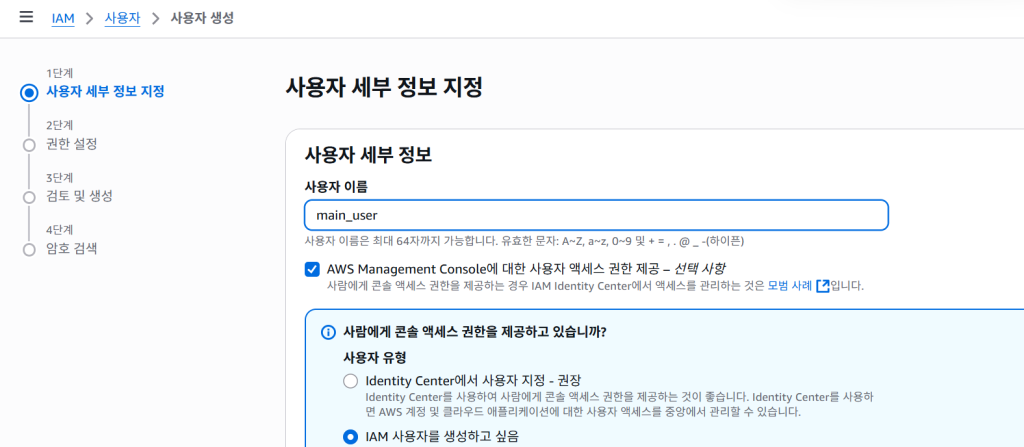Click the step 1 filled circle indicator
This screenshot has height=447, width=1024.
(29, 93)
